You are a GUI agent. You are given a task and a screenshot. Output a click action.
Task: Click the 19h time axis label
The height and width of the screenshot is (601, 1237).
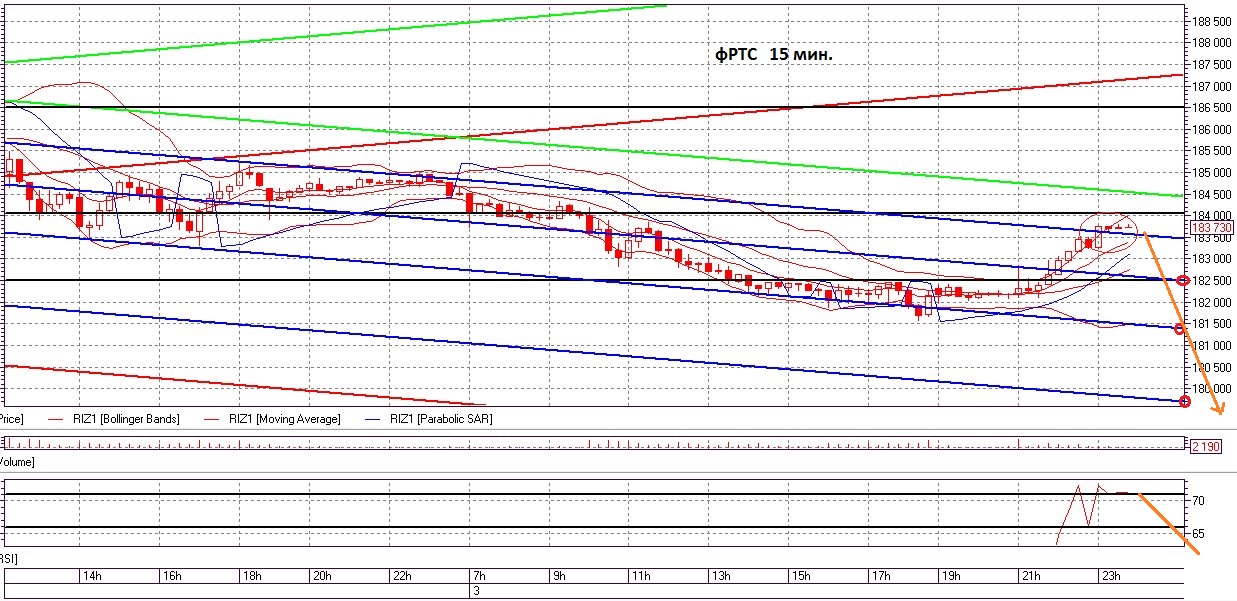click(951, 576)
